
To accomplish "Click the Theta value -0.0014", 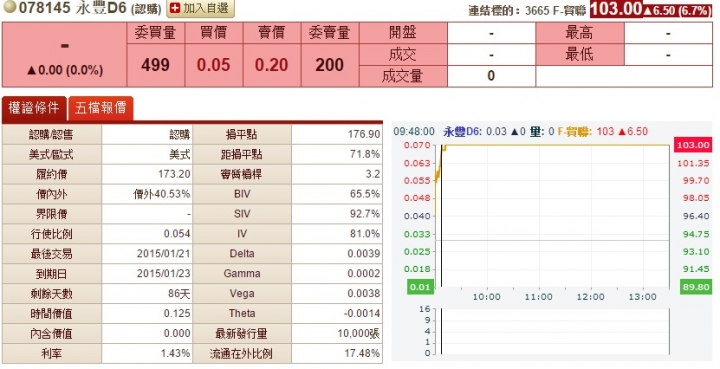I will point(362,313).
